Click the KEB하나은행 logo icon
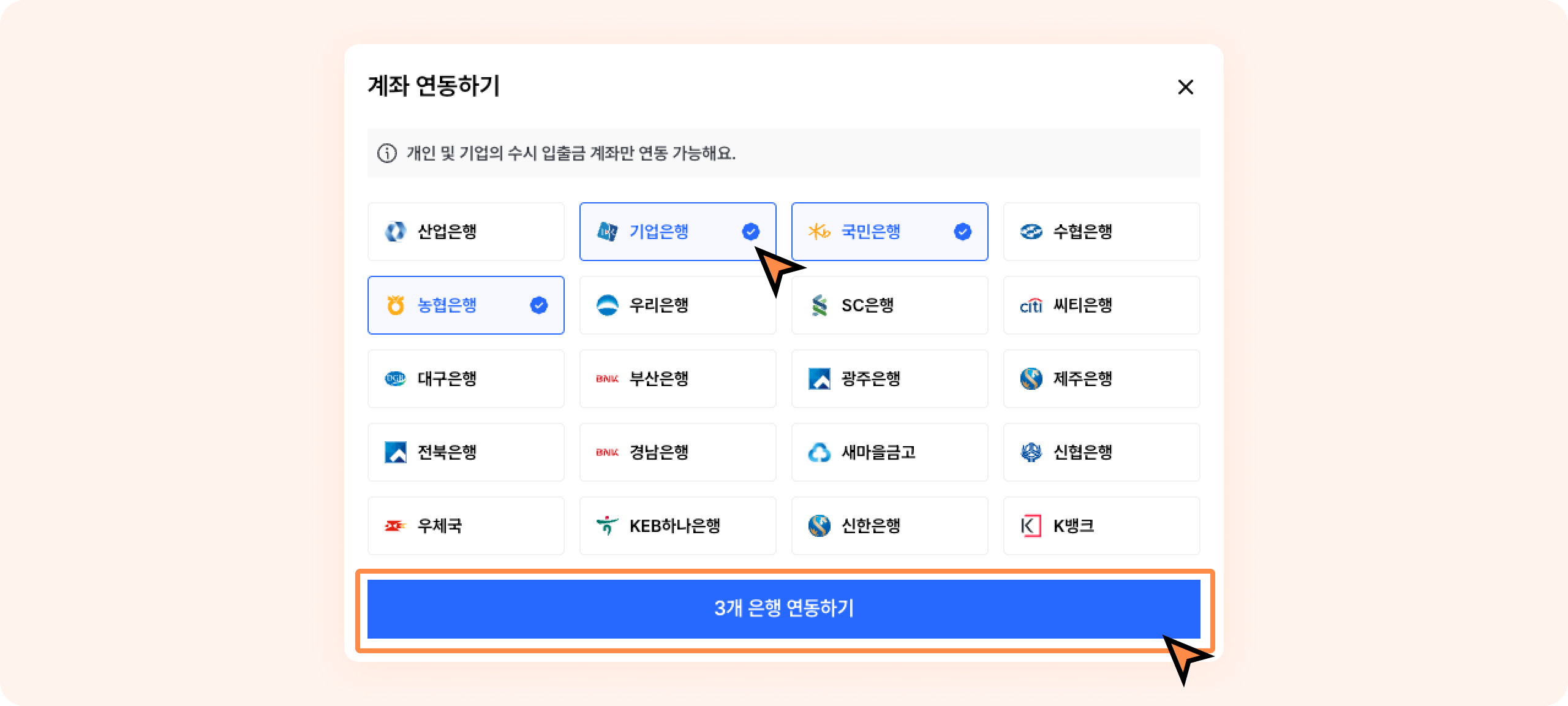Image resolution: width=1568 pixels, height=706 pixels. pyautogui.click(x=607, y=526)
